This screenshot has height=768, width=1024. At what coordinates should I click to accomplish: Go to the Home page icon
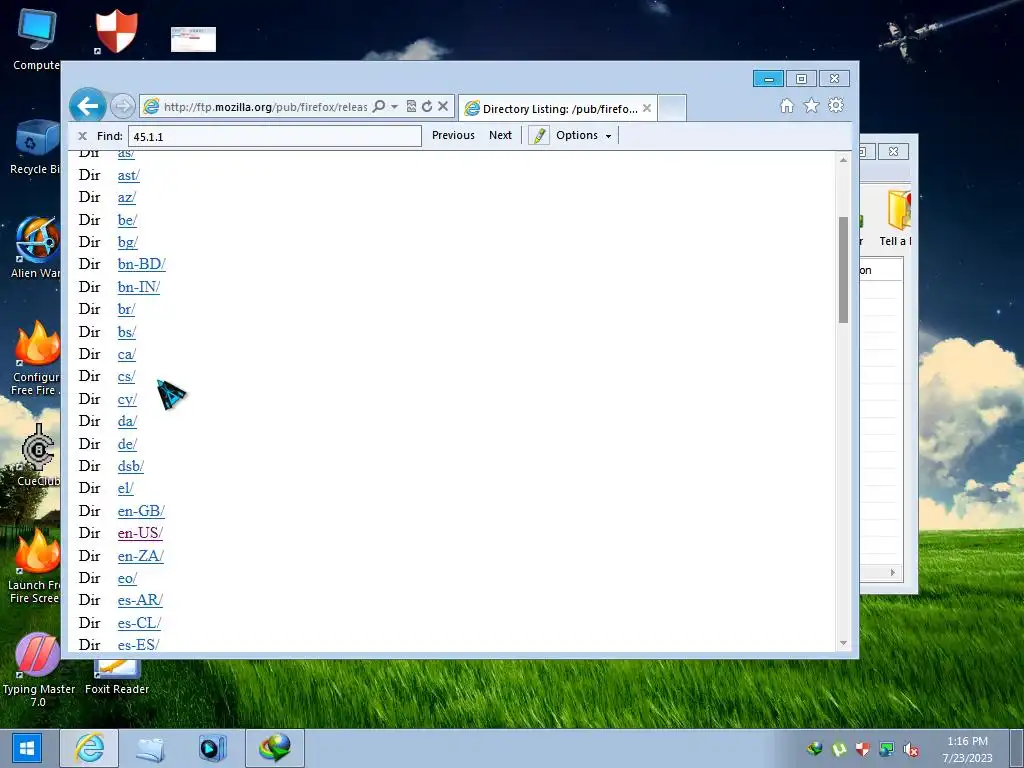787,106
